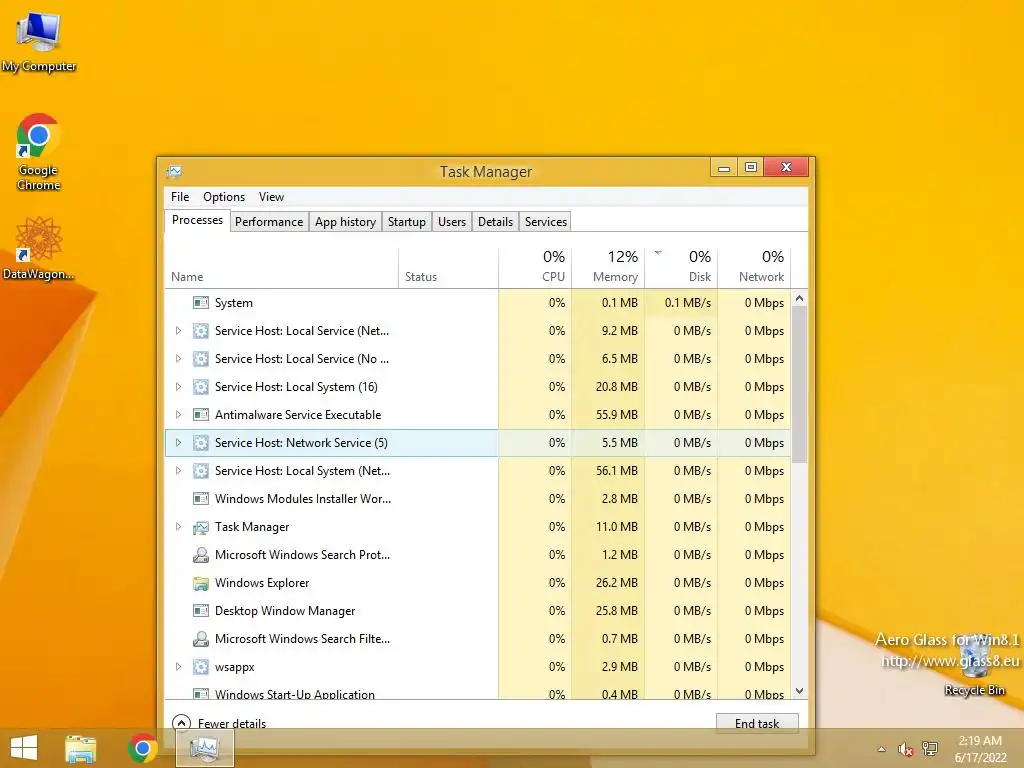This screenshot has height=768, width=1024.
Task: Switch to the App history tab
Action: [x=345, y=222]
